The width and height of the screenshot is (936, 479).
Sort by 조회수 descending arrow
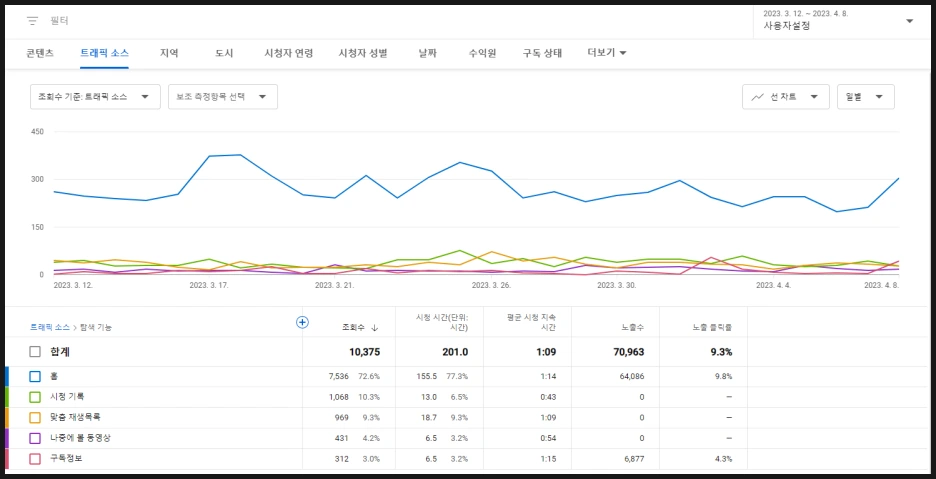374,327
